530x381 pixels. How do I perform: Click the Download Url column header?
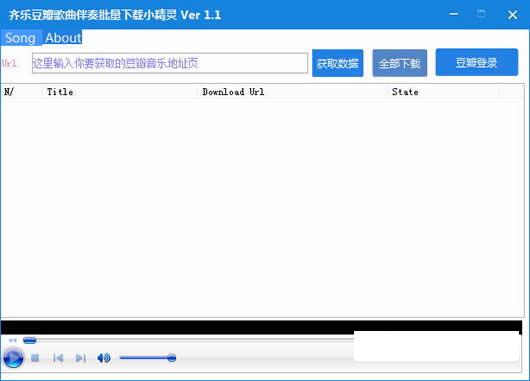click(293, 92)
